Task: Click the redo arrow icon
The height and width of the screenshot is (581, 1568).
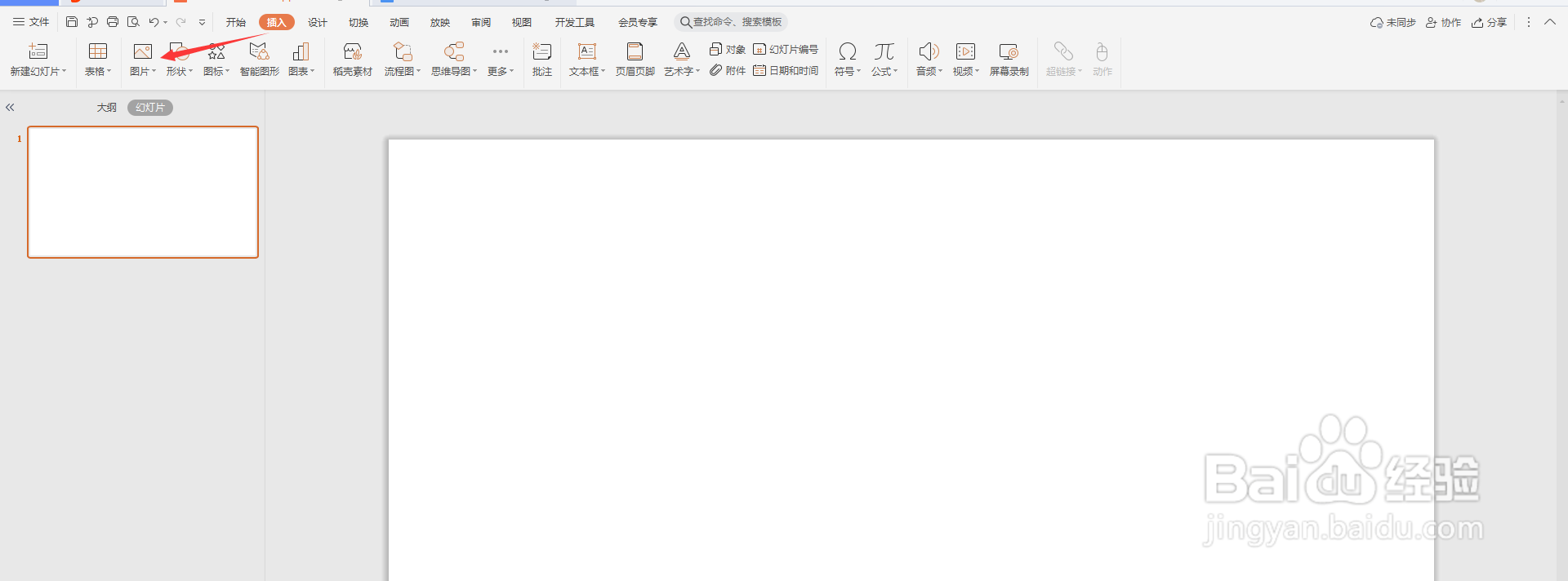Action: [x=180, y=22]
